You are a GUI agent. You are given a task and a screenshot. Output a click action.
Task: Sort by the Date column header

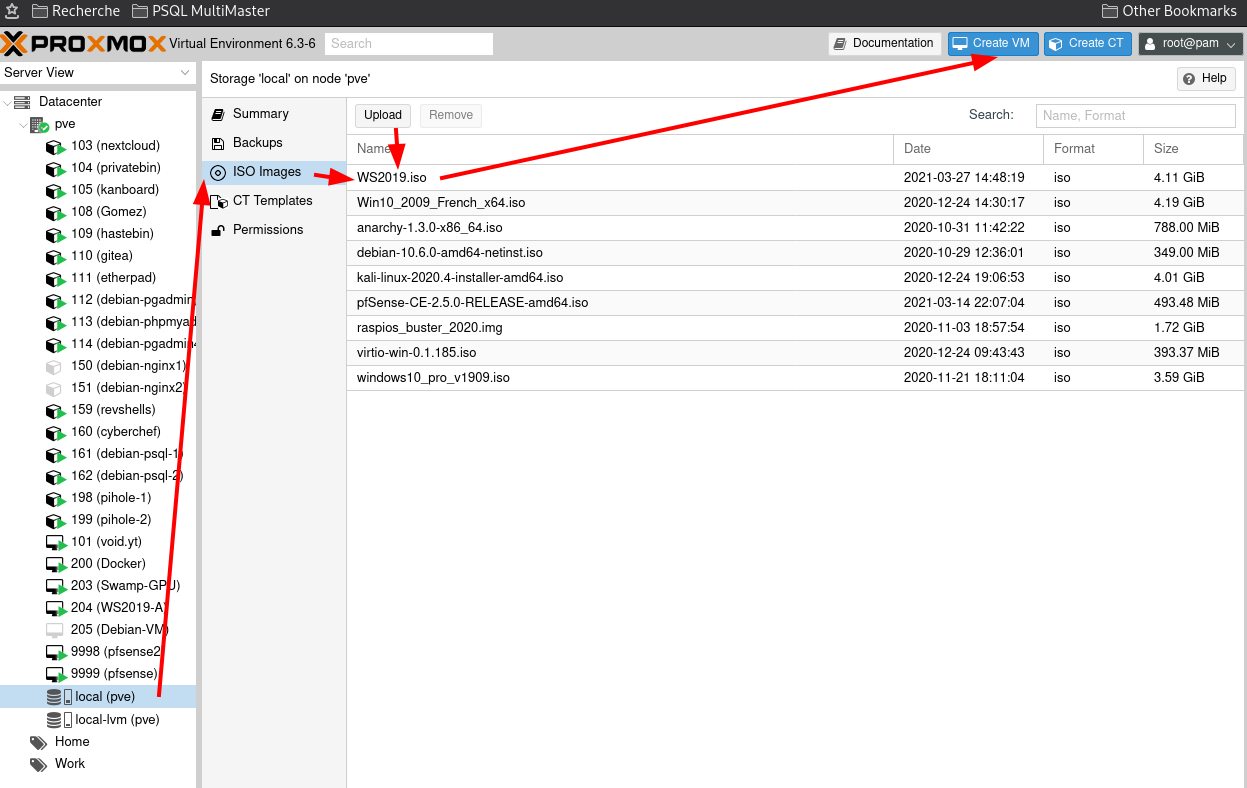[x=968, y=149]
